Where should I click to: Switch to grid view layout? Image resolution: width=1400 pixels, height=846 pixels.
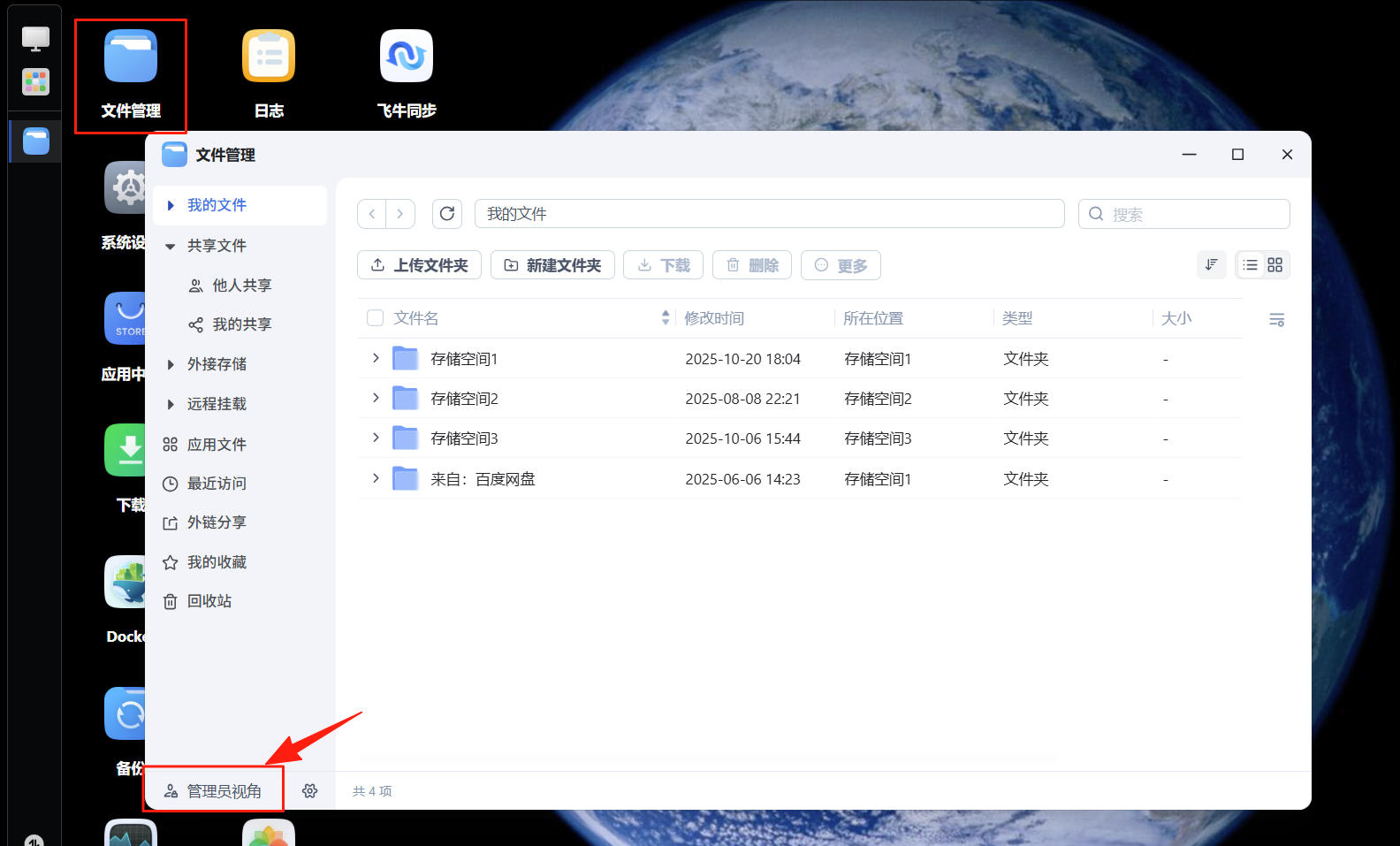[1274, 265]
